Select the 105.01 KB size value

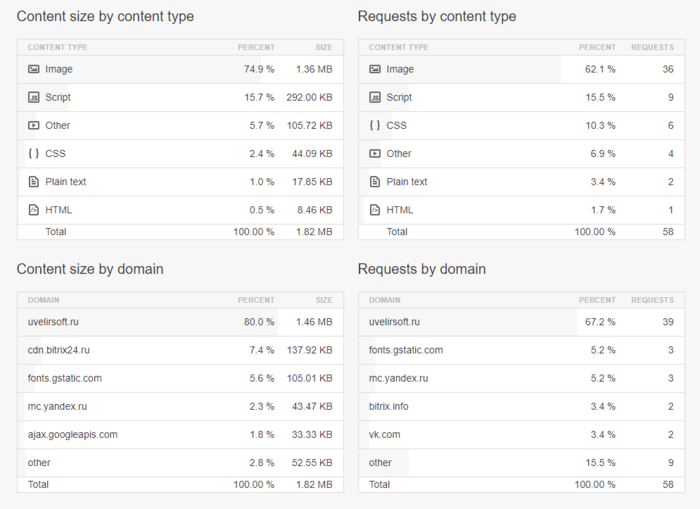click(x=309, y=378)
